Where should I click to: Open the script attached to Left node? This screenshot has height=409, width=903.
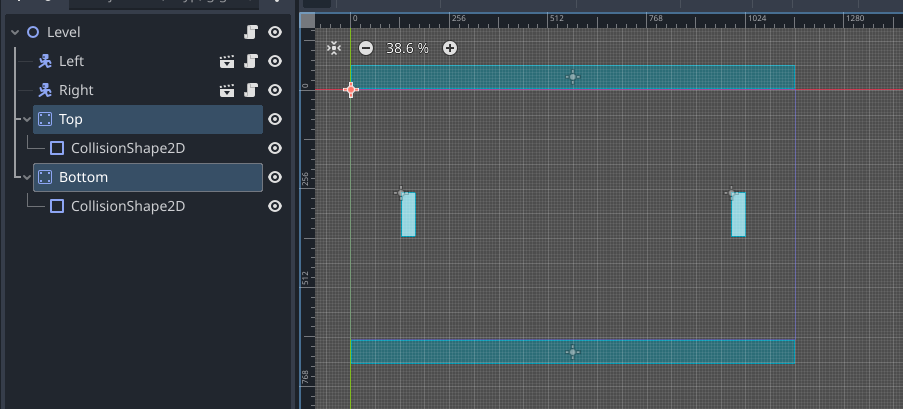coord(252,61)
